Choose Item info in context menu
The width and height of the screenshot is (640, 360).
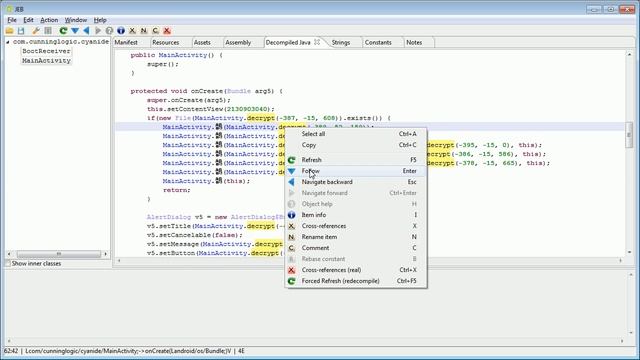[356, 215]
